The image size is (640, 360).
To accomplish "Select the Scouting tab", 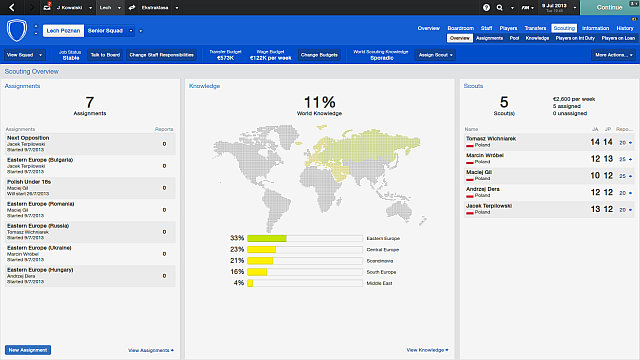I will coord(564,28).
